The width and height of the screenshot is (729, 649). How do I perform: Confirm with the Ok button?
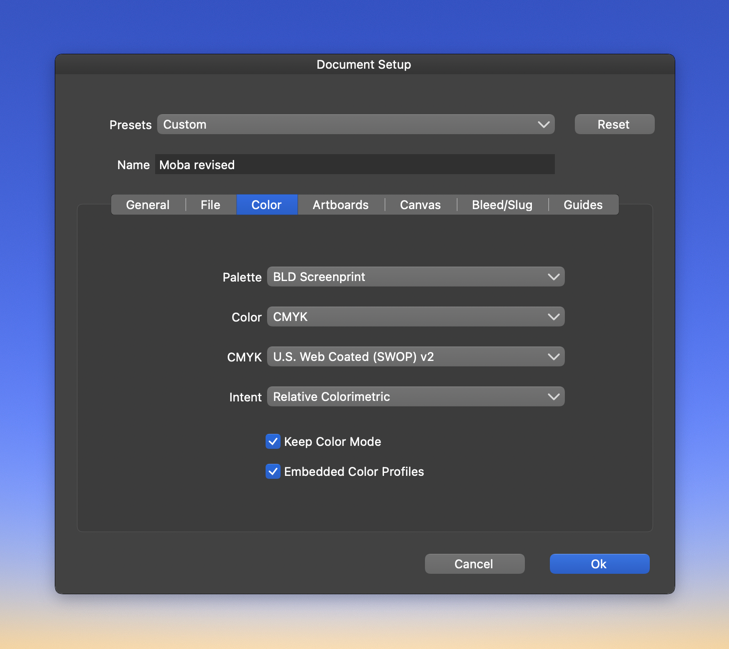(599, 564)
